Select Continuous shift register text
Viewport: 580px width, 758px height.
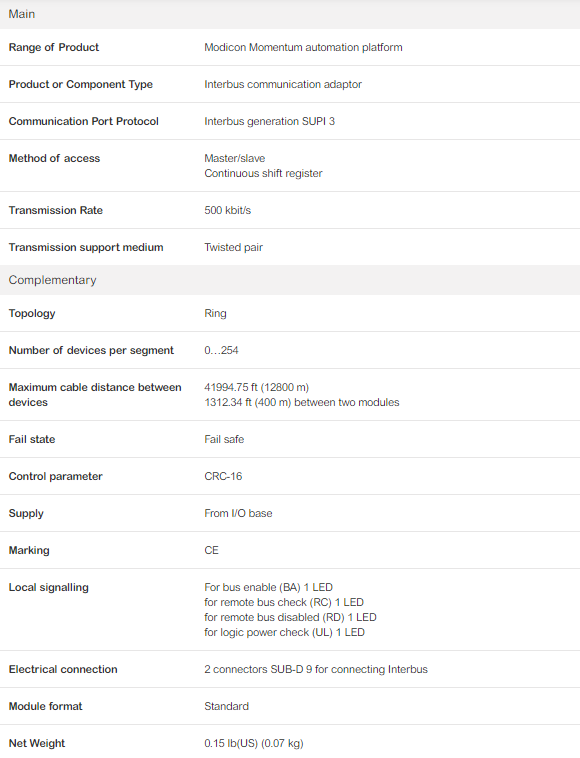(x=263, y=173)
